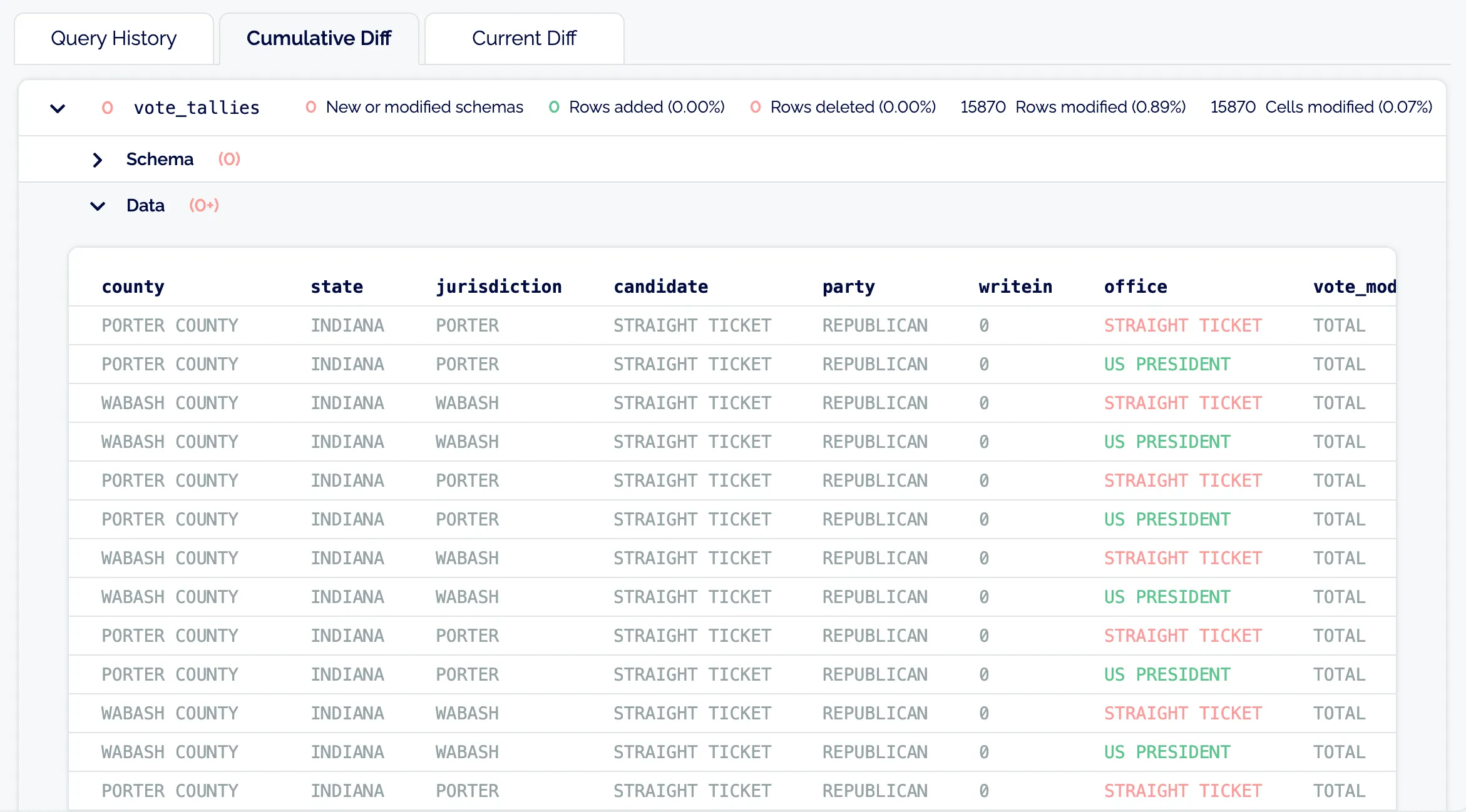The width and height of the screenshot is (1466, 812).
Task: Click the (0) badge beside Schema
Action: 229,160
